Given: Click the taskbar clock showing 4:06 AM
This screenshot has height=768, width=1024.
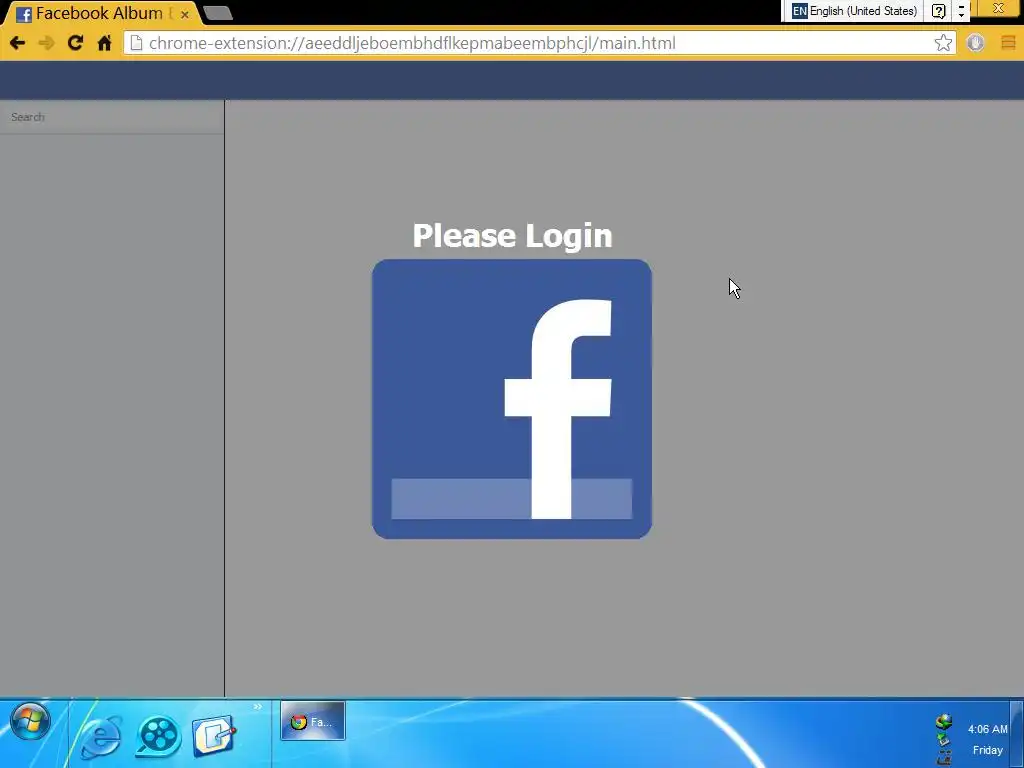Looking at the screenshot, I should click(x=987, y=729).
